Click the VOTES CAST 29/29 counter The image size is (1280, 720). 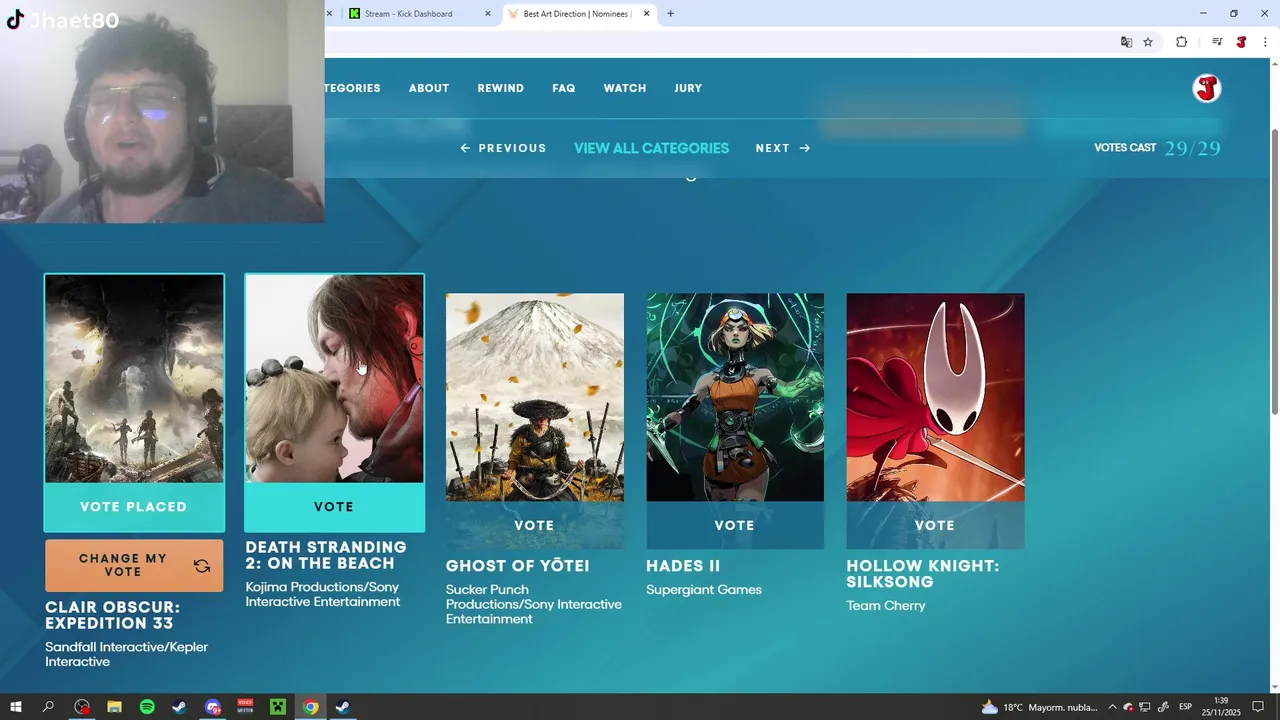point(1157,148)
